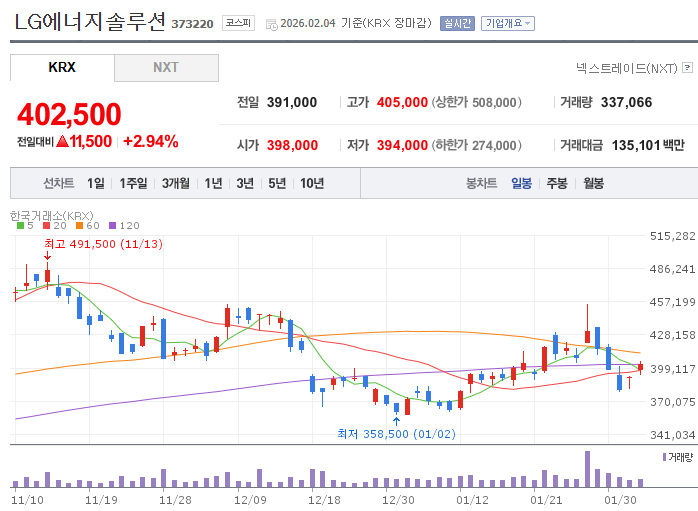Select the 1년 line chart period
The image size is (698, 511).
213,183
